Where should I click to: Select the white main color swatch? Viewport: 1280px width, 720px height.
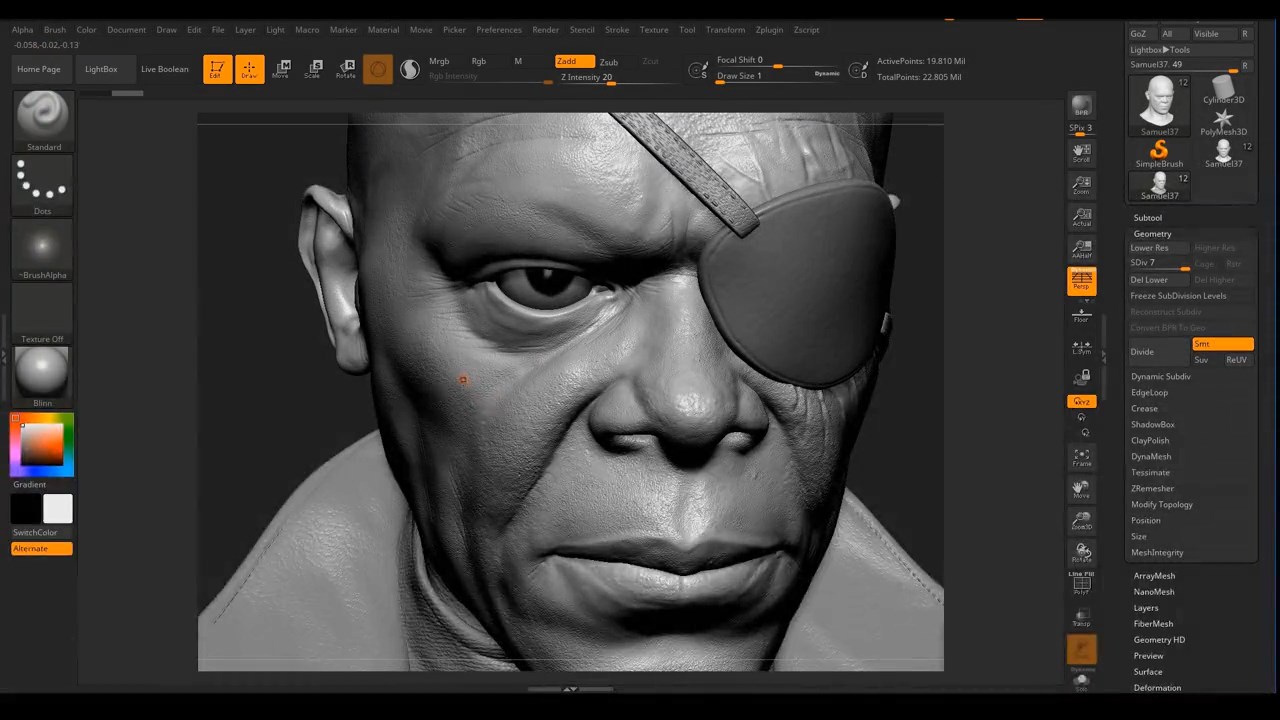[58, 509]
